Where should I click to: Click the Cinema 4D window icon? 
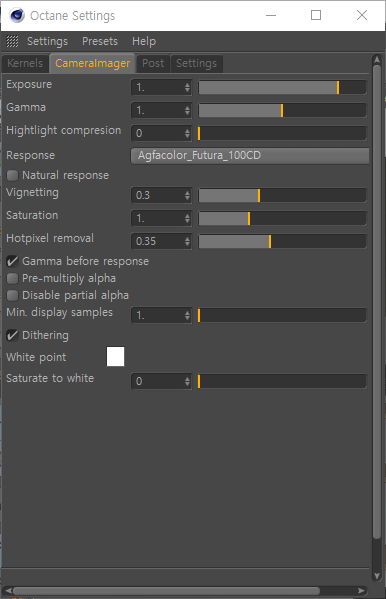pyautogui.click(x=17, y=16)
